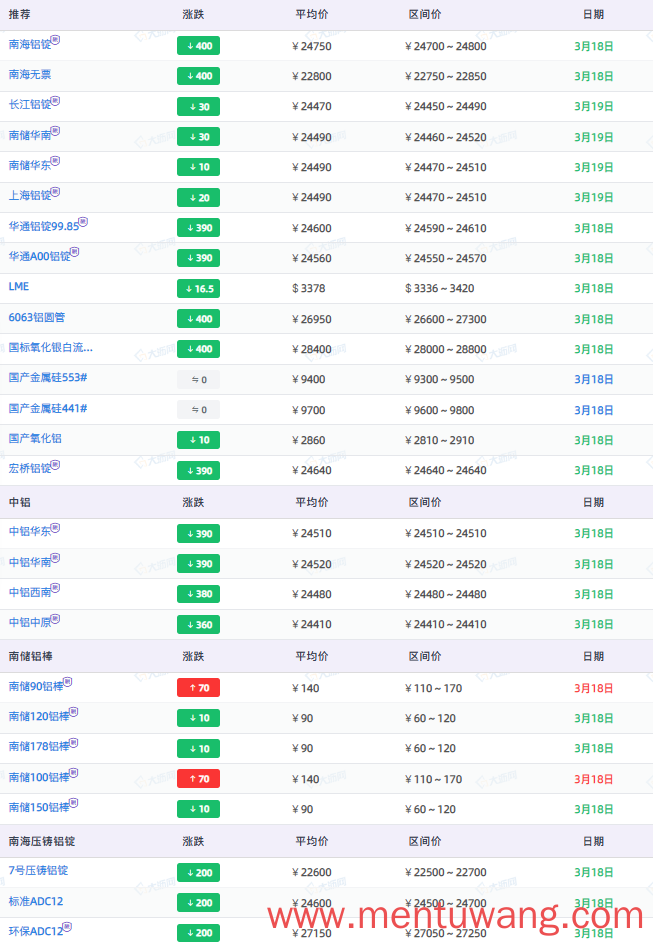Click the badge icon beside 华通铝锭99.85
653x946 pixels.
point(83,223)
